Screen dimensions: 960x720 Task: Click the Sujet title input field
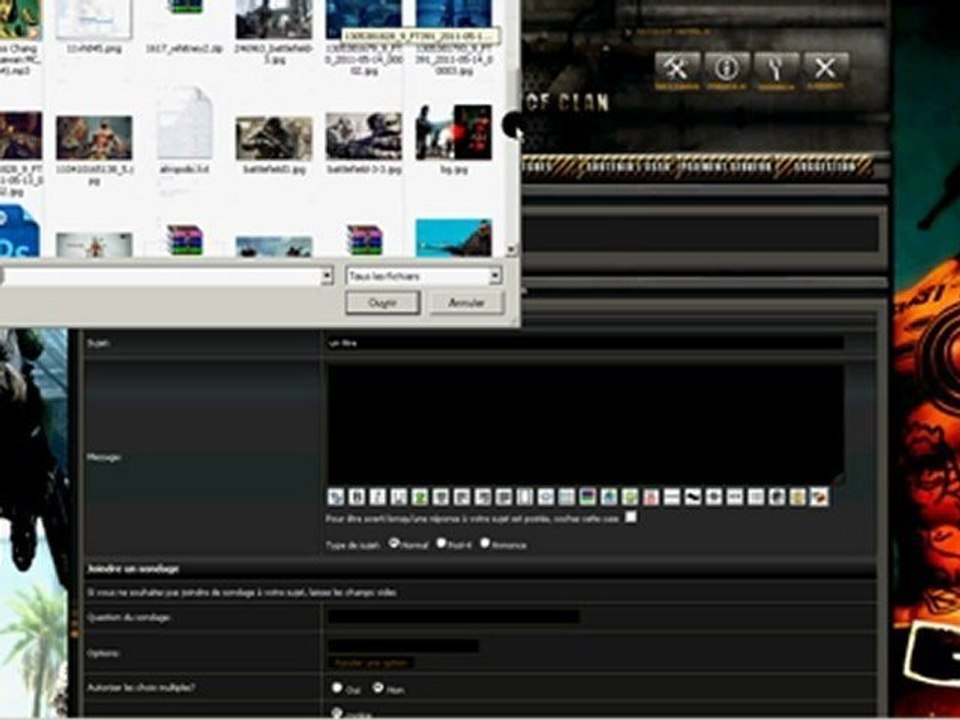[586, 343]
